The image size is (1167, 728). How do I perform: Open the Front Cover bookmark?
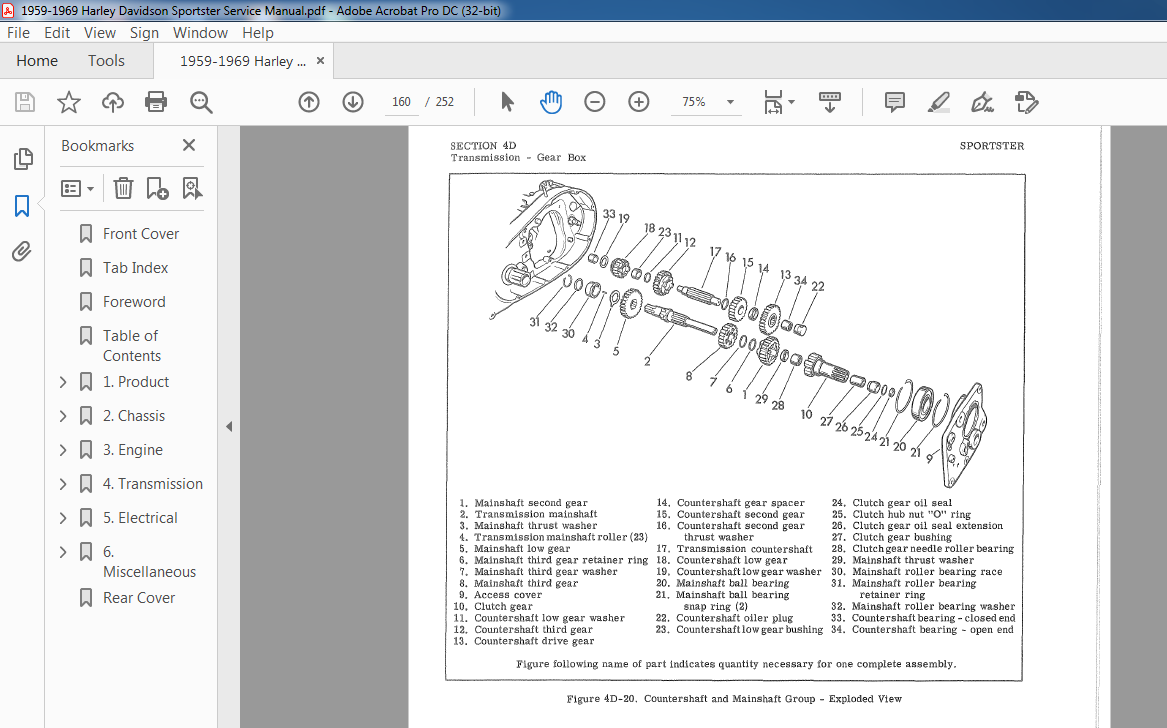click(x=141, y=234)
